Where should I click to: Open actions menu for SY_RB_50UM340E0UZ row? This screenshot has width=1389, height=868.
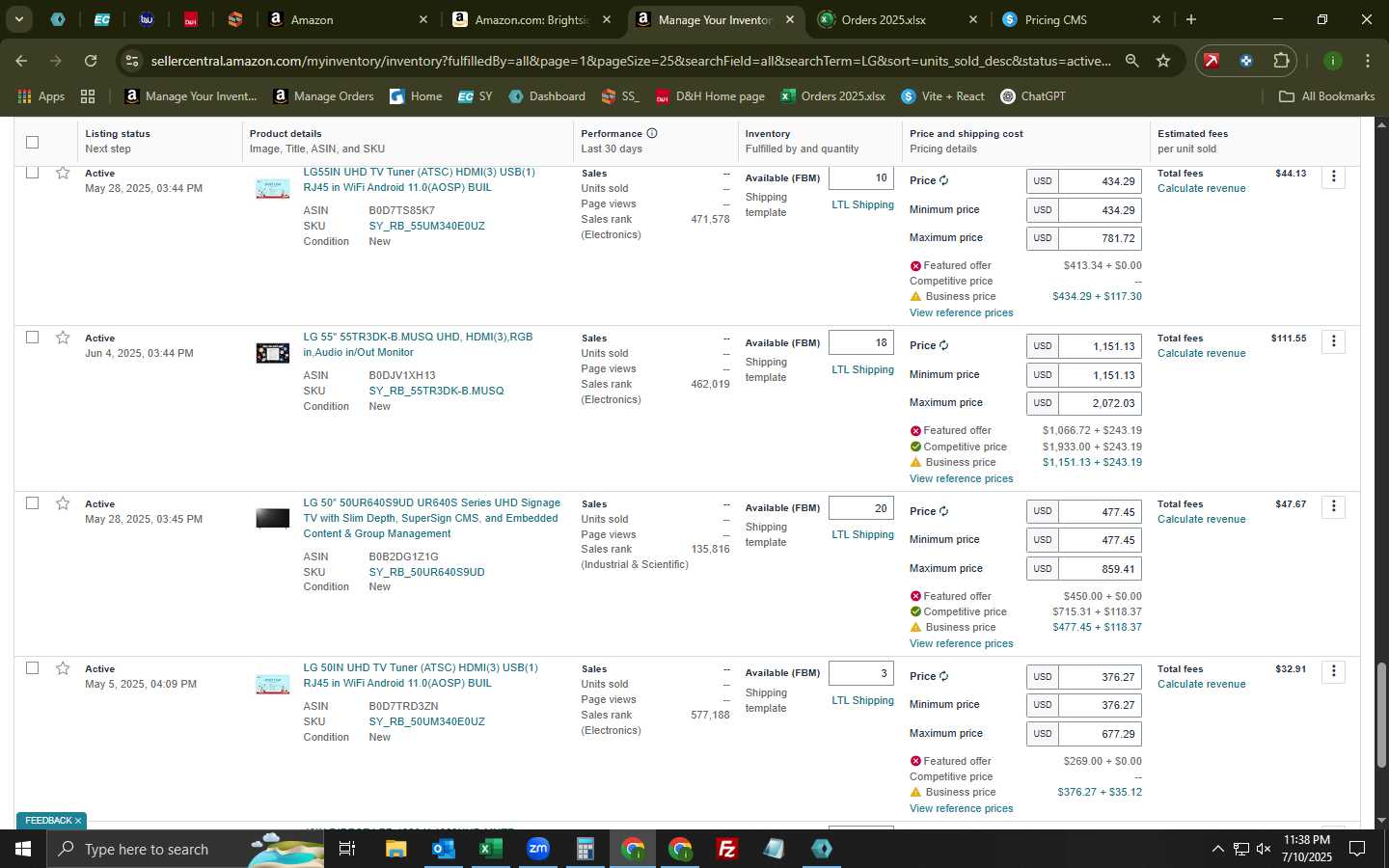(x=1333, y=671)
